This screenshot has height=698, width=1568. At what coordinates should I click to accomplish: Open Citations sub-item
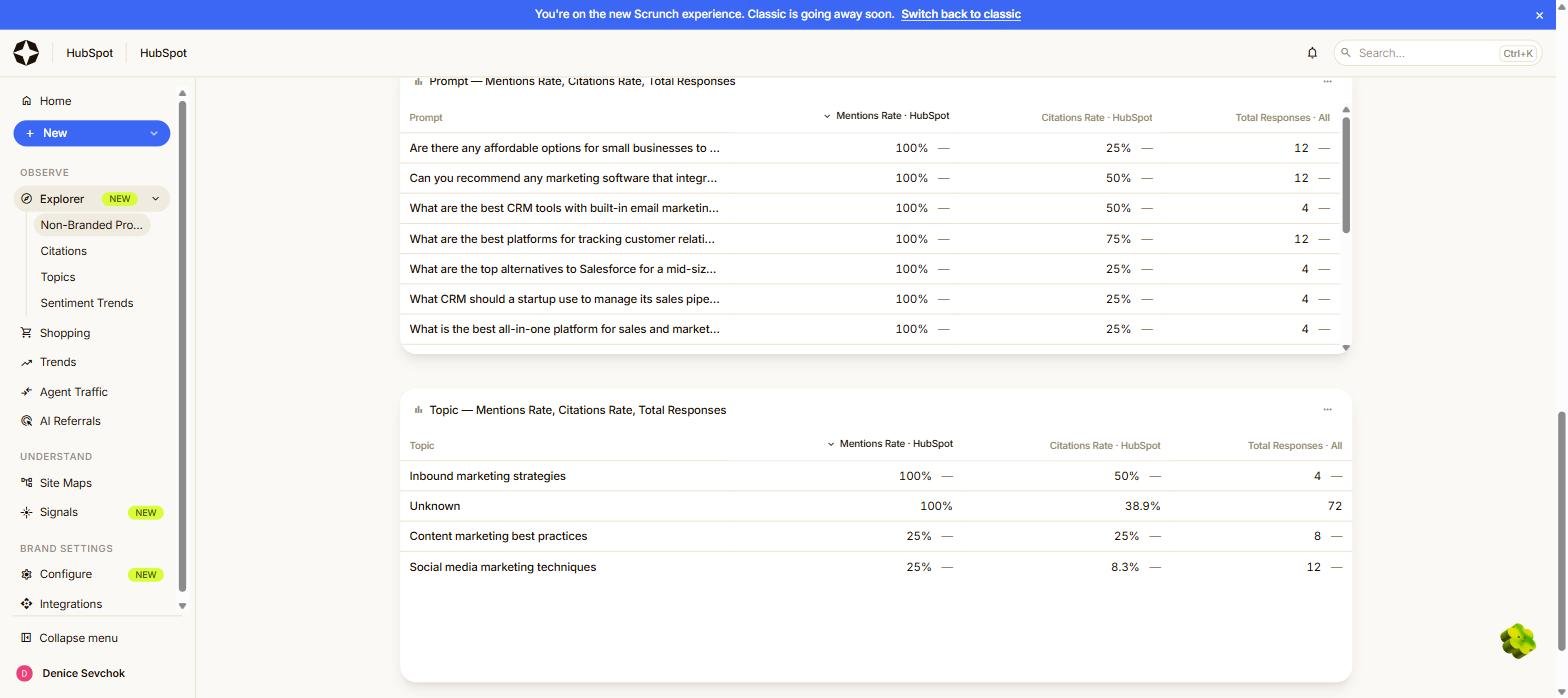point(63,251)
